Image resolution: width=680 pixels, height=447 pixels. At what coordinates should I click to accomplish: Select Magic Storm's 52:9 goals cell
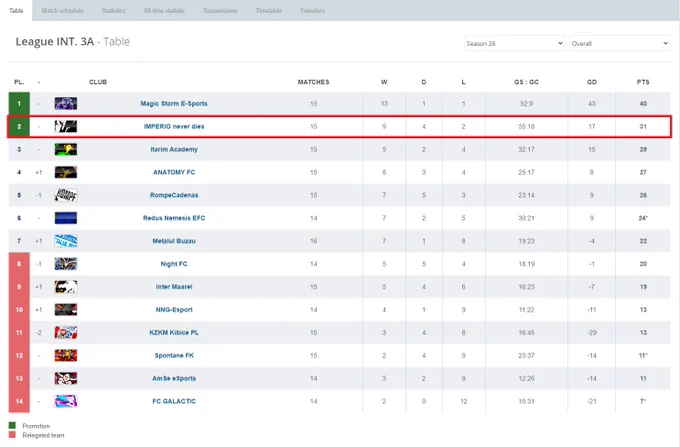click(x=526, y=104)
